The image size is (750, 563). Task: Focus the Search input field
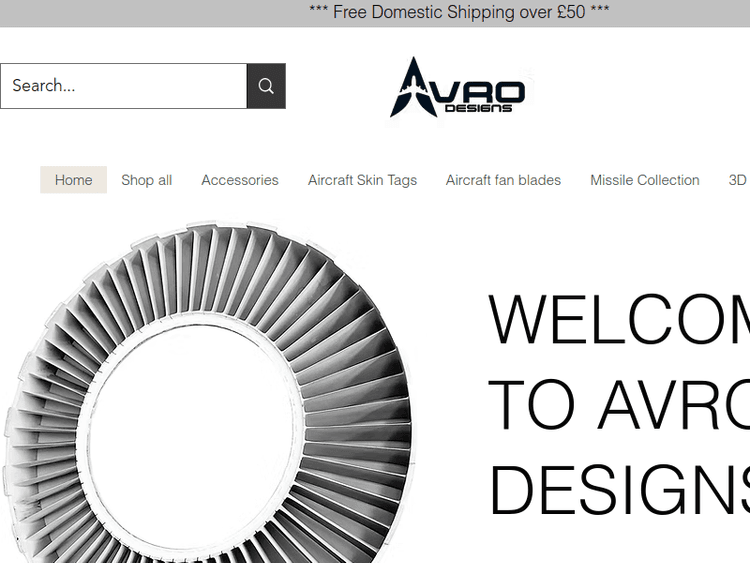point(123,86)
